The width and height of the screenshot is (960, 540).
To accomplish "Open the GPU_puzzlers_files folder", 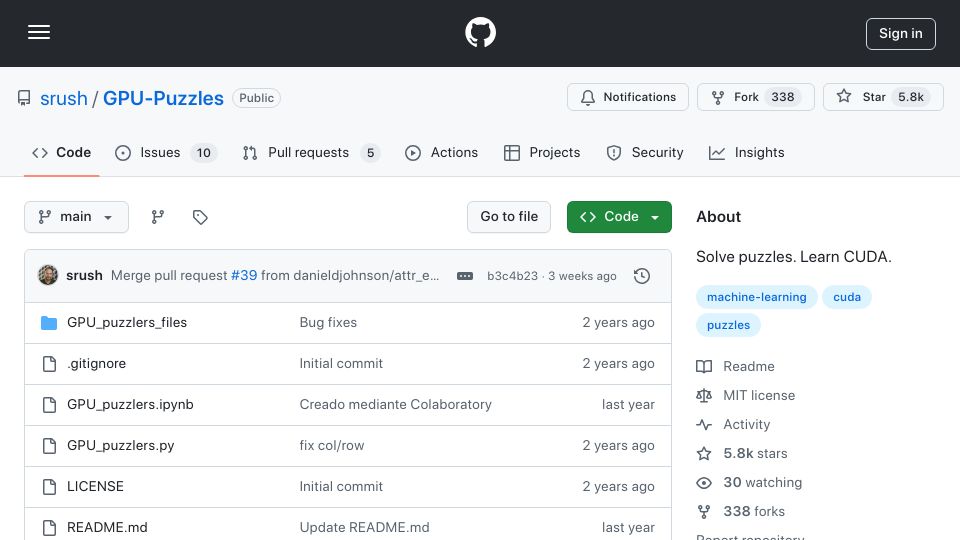I will click(x=127, y=323).
